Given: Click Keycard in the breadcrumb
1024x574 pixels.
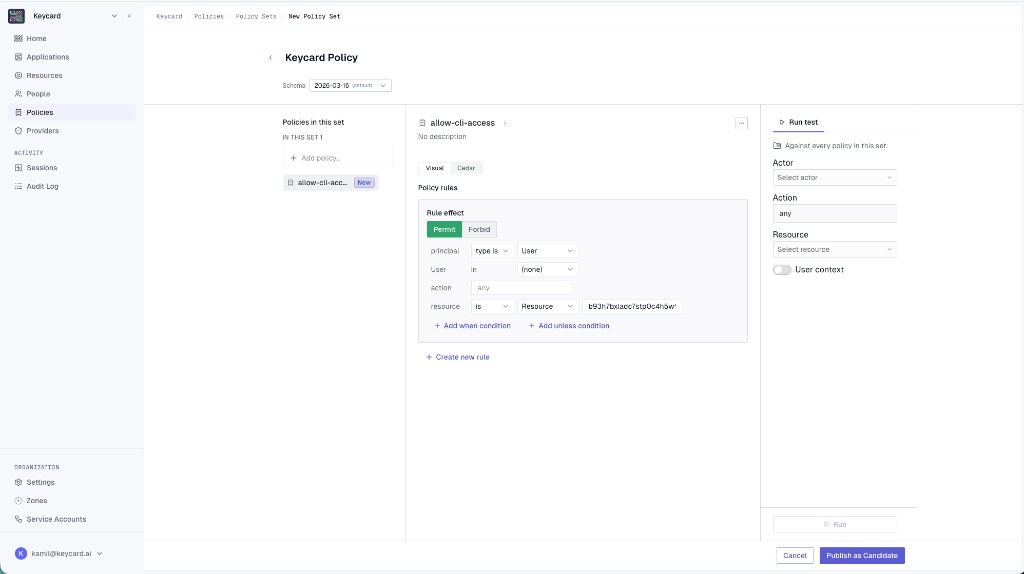Looking at the screenshot, I should click(169, 16).
